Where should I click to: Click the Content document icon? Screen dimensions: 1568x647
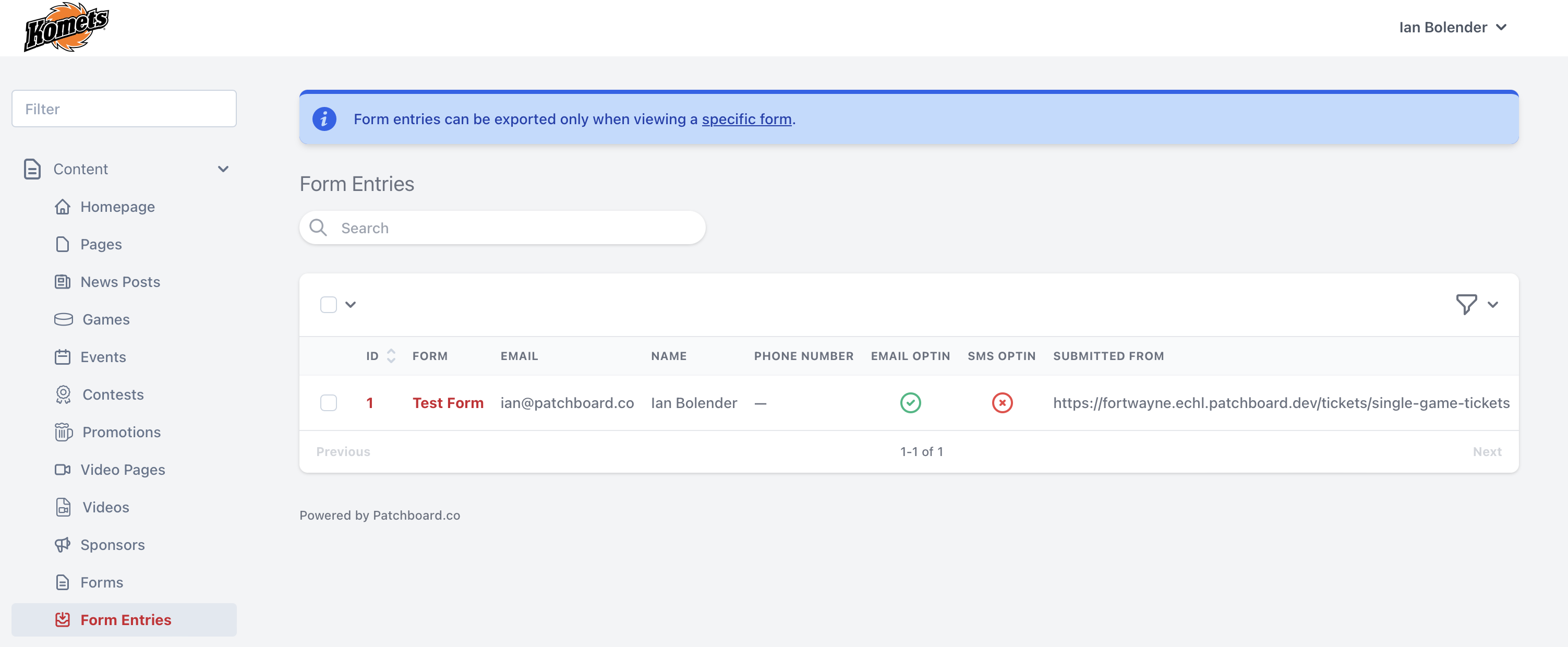pos(32,169)
